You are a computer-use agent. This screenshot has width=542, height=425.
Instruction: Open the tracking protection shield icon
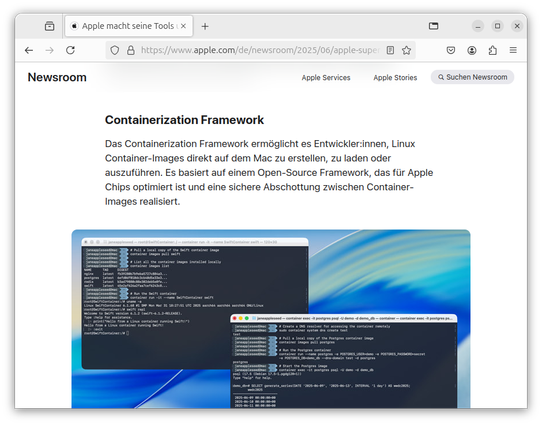pyautogui.click(x=115, y=50)
